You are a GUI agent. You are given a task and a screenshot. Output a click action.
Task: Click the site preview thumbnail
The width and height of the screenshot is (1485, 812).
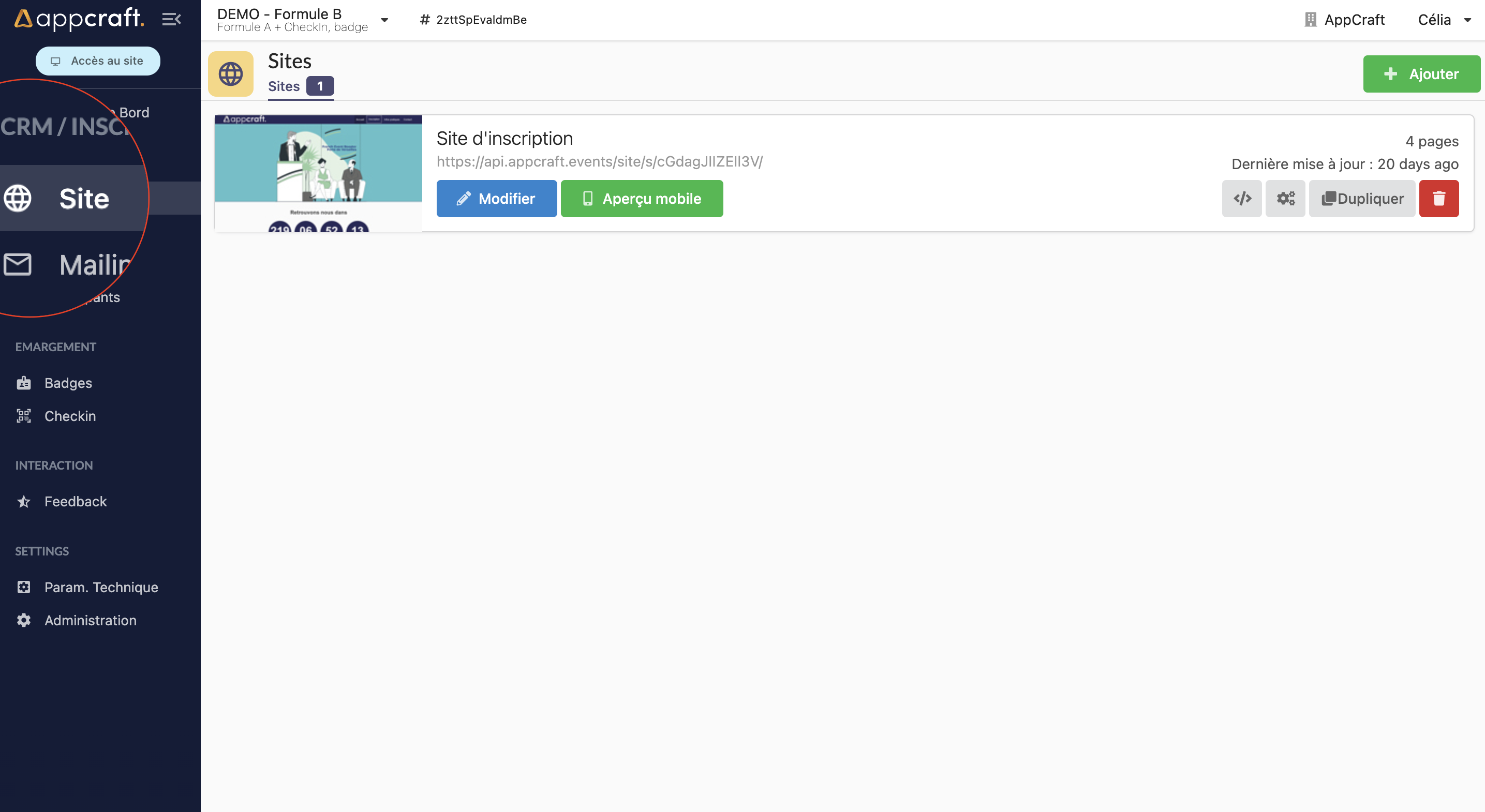point(318,173)
